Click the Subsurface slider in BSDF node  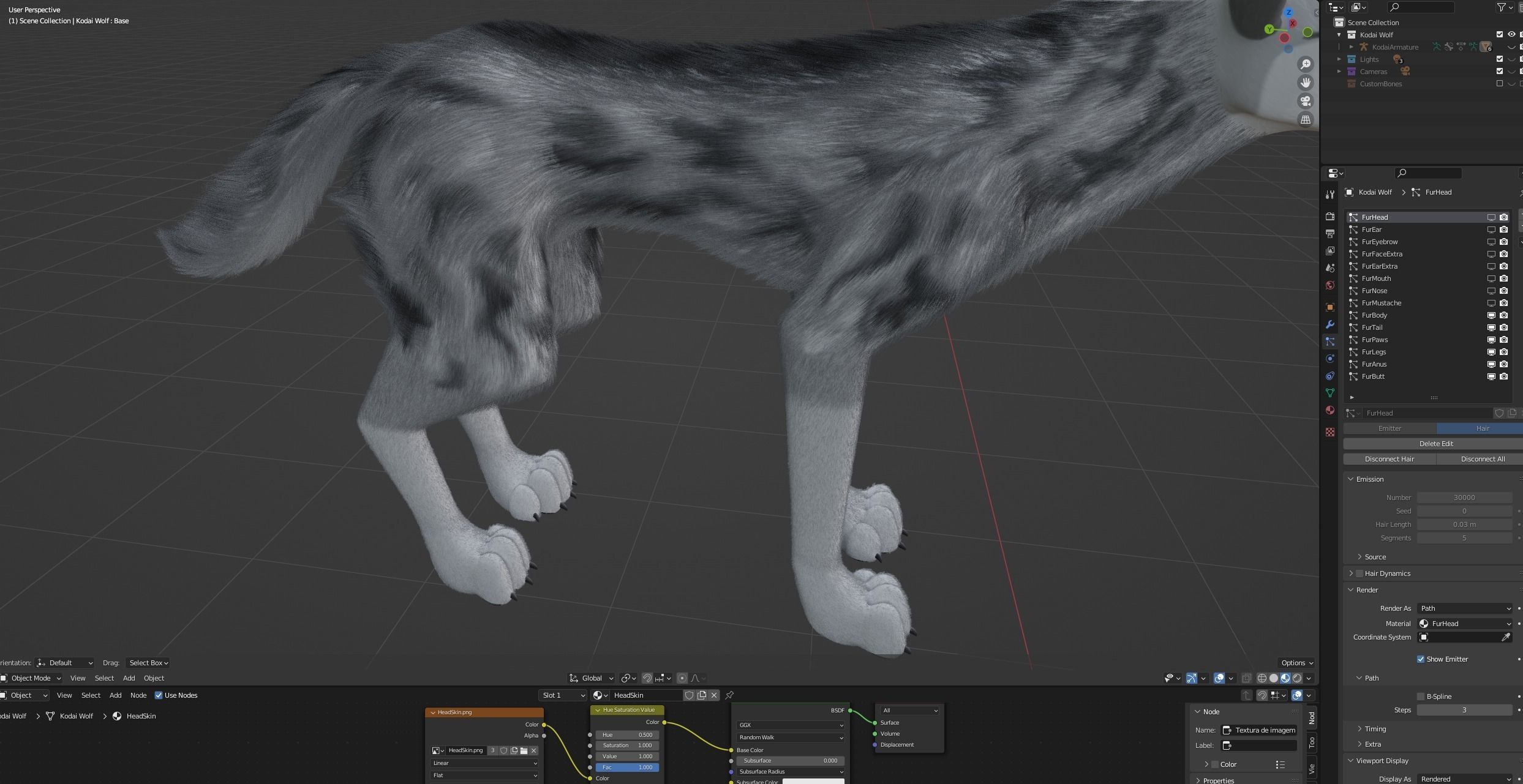(791, 761)
